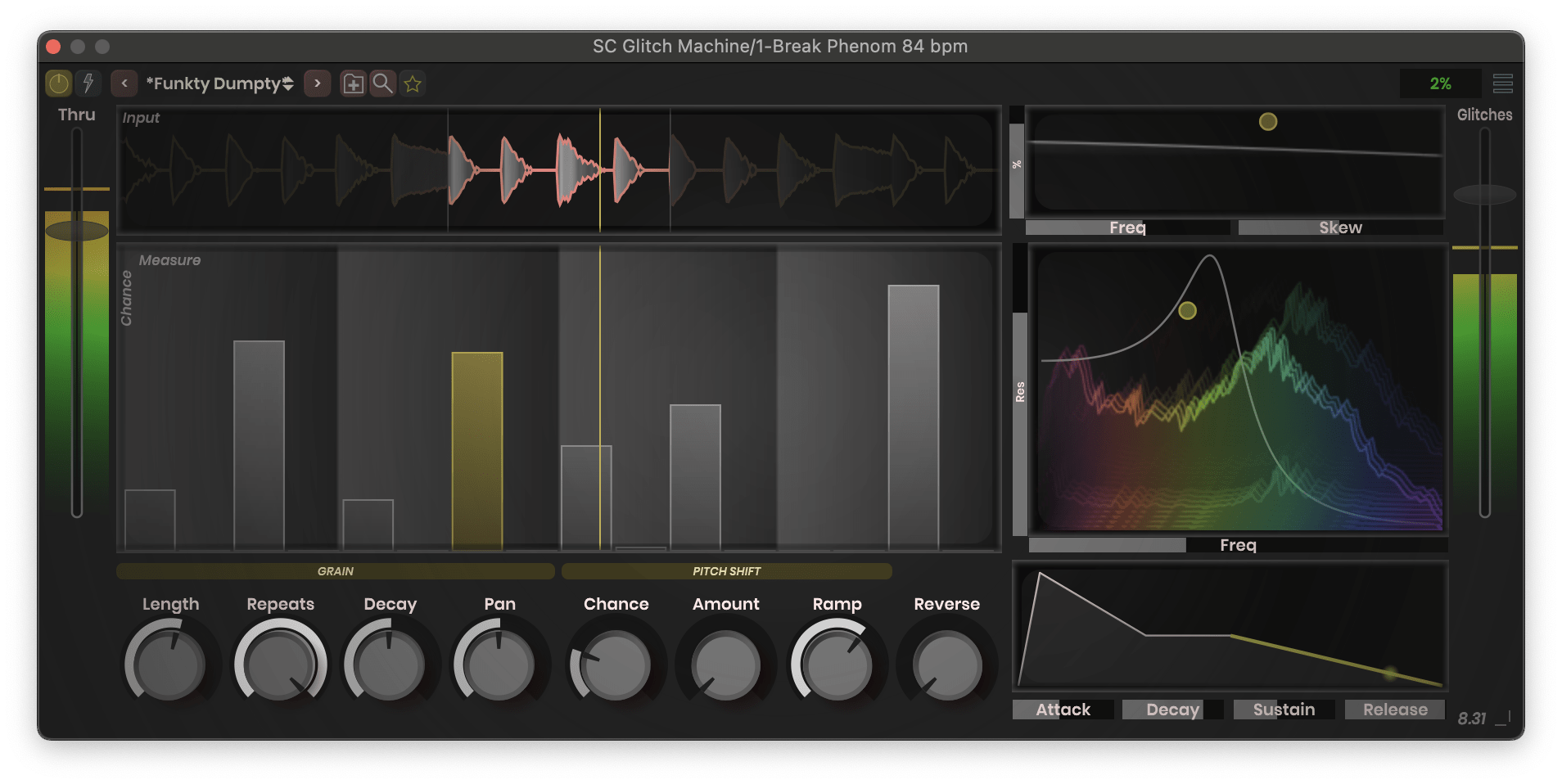Screen dimensions: 1562x784
Task: Click the lightning bolt icon
Action: tap(88, 83)
